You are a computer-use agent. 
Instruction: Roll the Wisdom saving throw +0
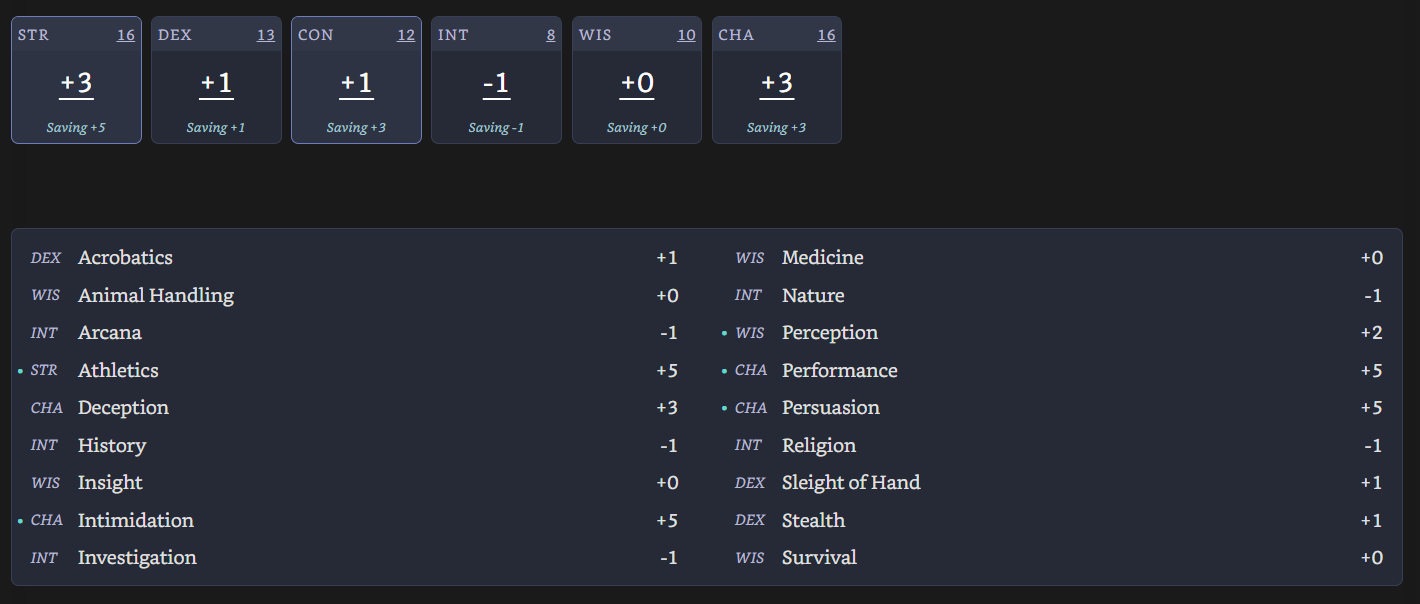click(636, 128)
